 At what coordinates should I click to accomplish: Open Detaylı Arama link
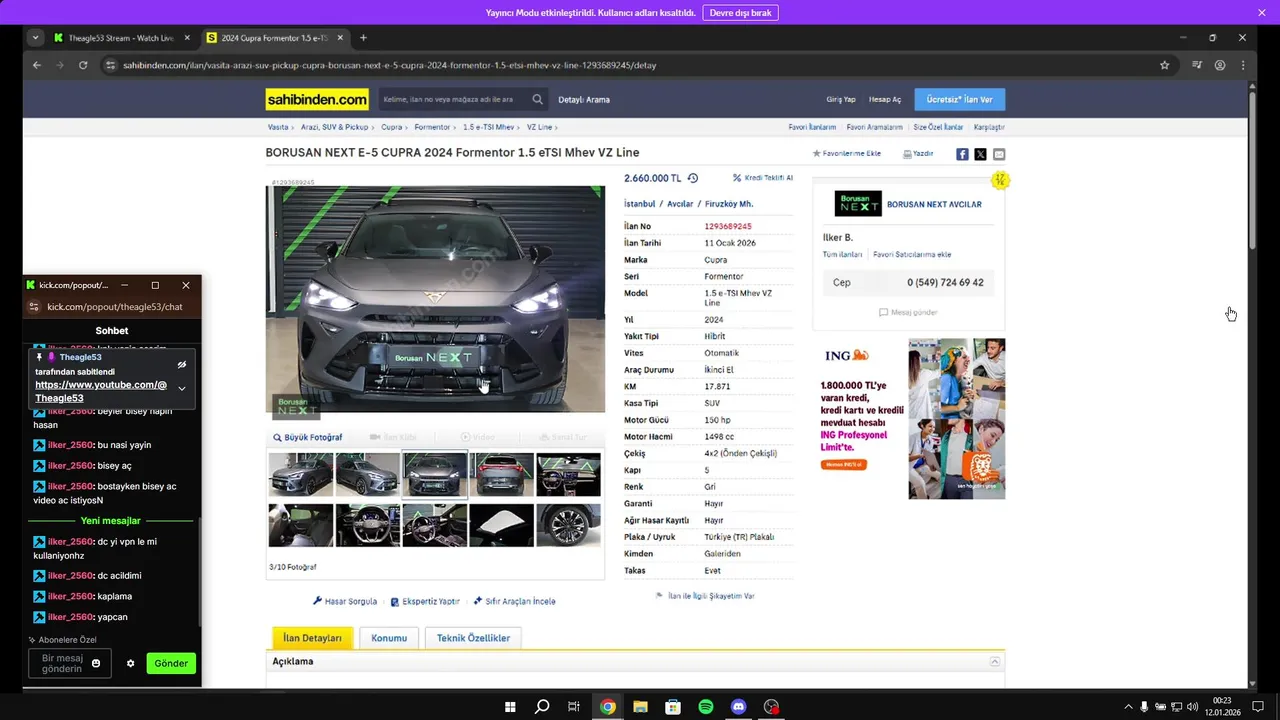pyautogui.click(x=584, y=100)
